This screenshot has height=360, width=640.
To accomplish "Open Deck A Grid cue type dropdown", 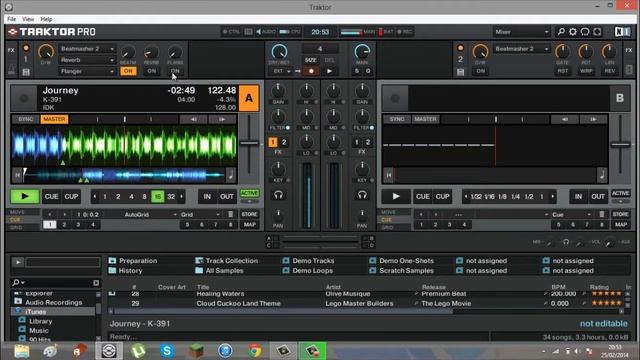I will point(200,214).
